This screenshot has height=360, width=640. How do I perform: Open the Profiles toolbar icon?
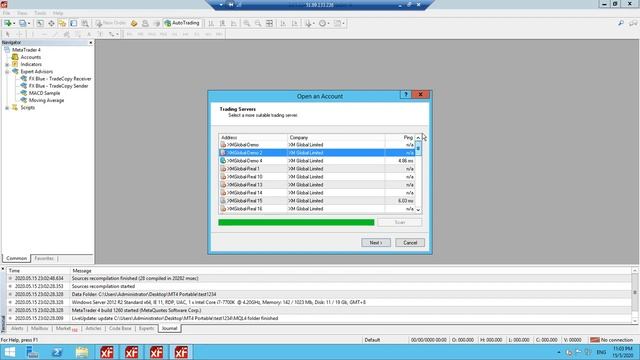[24, 23]
